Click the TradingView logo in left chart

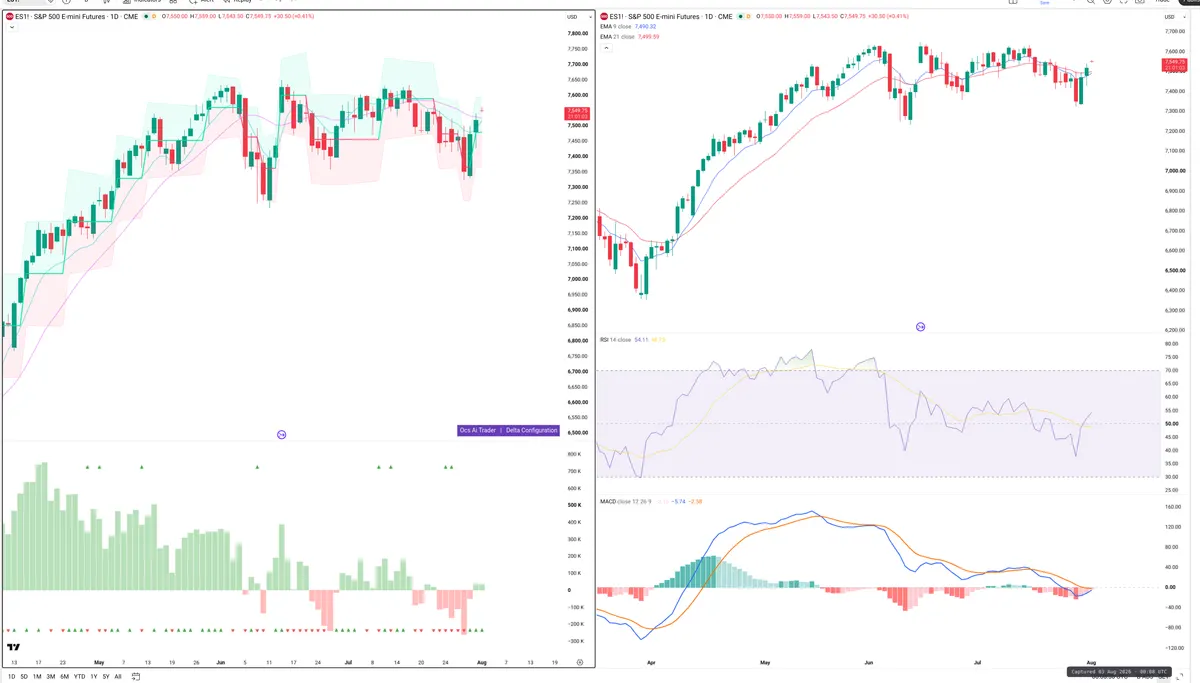point(14,648)
